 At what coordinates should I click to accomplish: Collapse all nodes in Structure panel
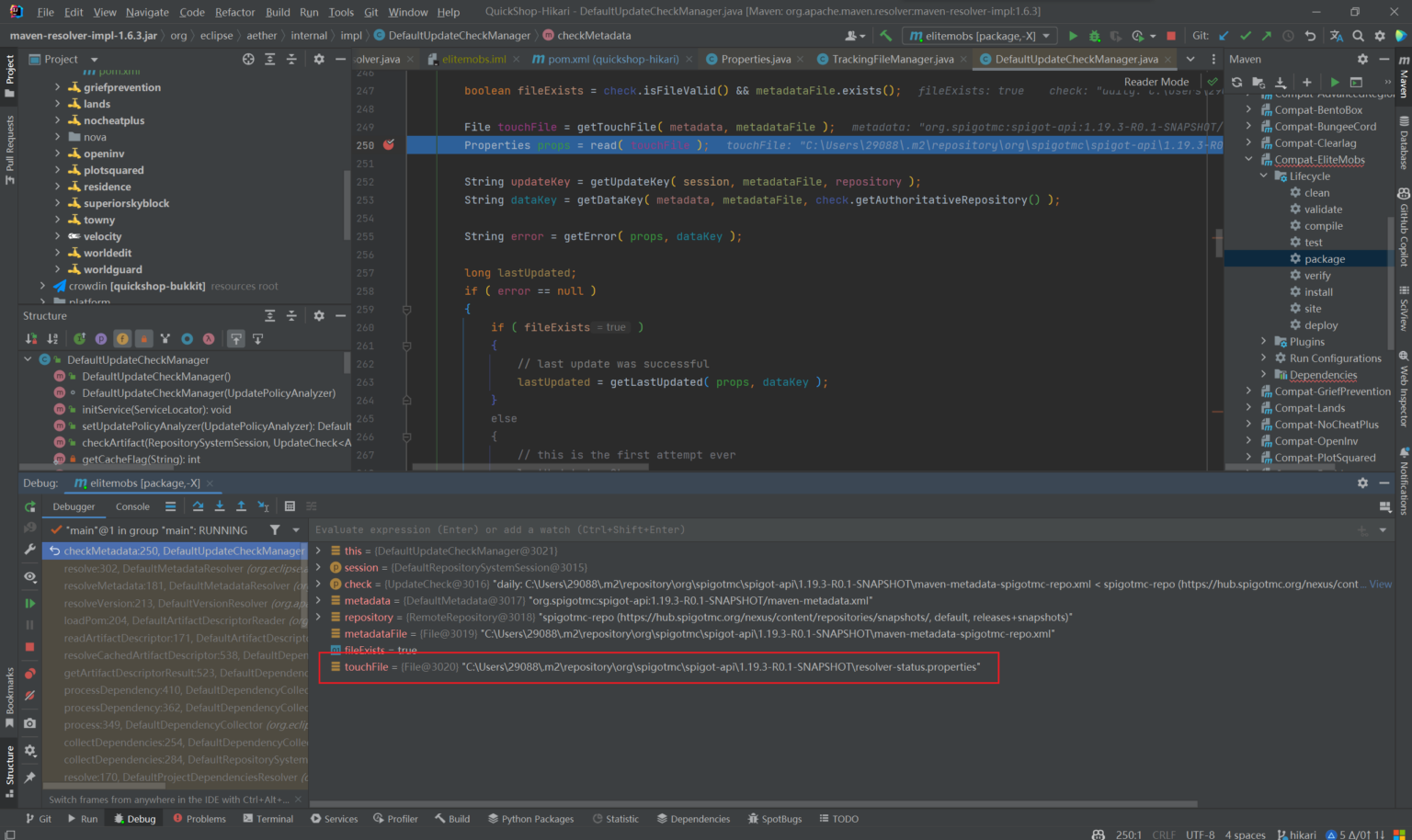tap(291, 315)
